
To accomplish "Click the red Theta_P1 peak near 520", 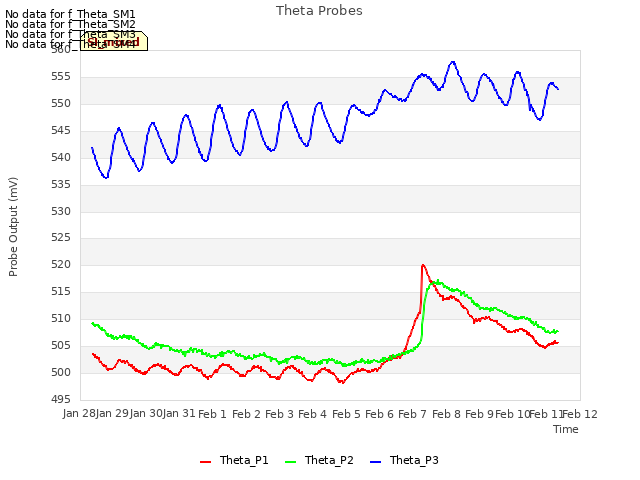I will click(423, 265).
